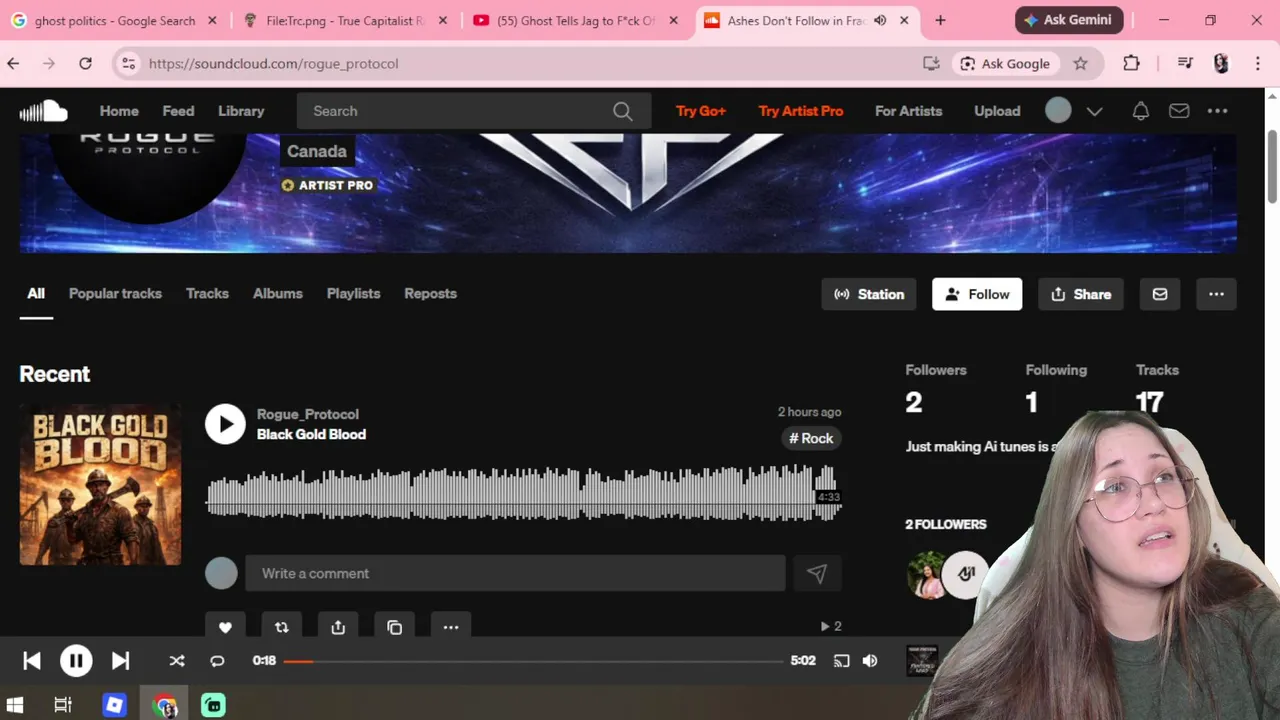
Task: Open Chrome's three-dot menu
Action: [x=1258, y=63]
